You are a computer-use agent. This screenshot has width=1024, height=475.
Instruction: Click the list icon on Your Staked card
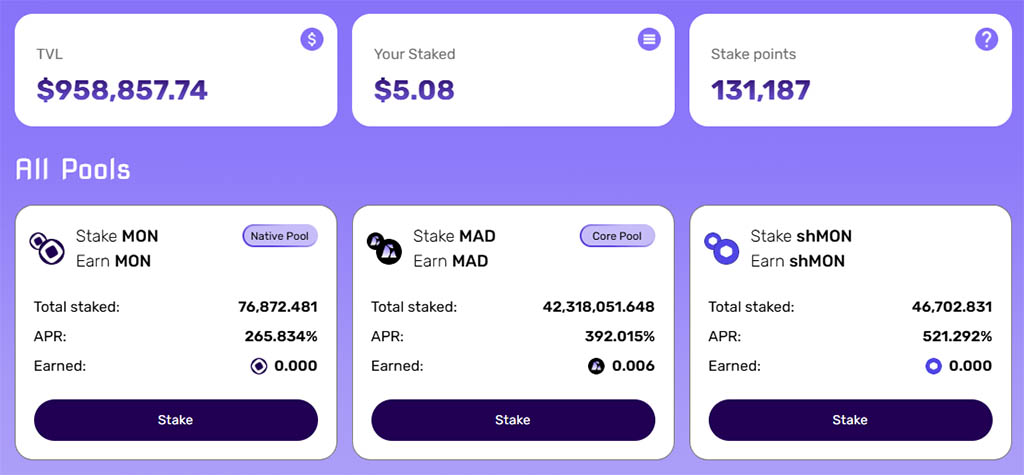click(x=648, y=40)
